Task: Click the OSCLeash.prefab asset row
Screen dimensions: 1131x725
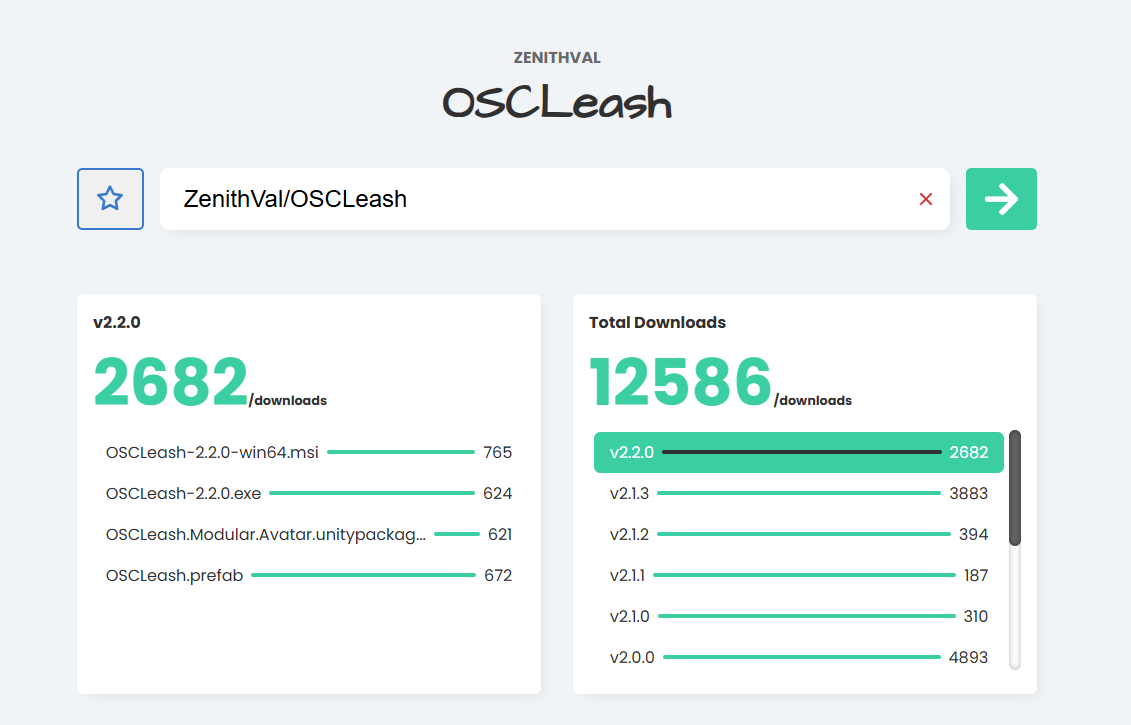Action: (308, 575)
